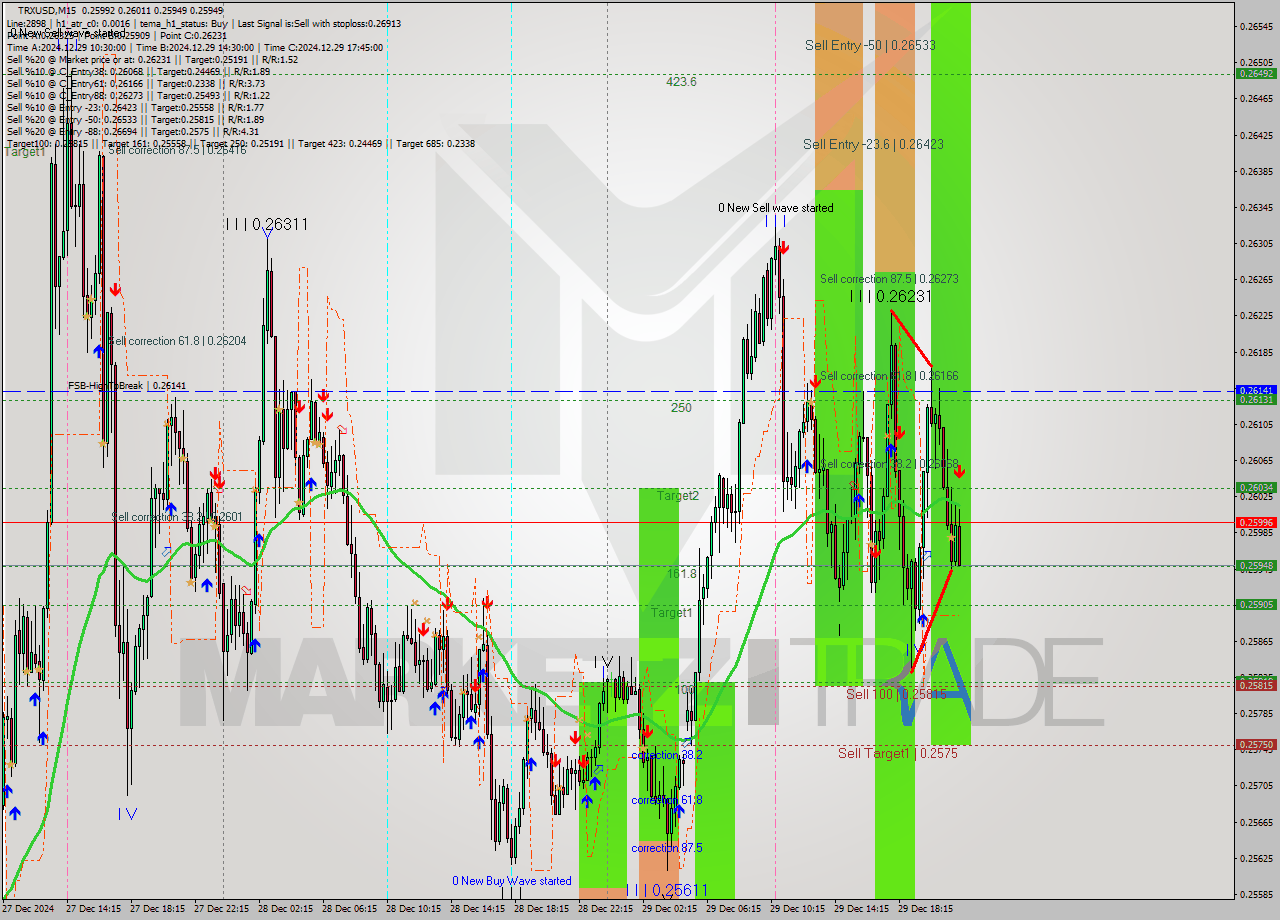Click the 0.25625 price axis label
Image resolution: width=1280 pixels, height=920 pixels.
[1257, 858]
